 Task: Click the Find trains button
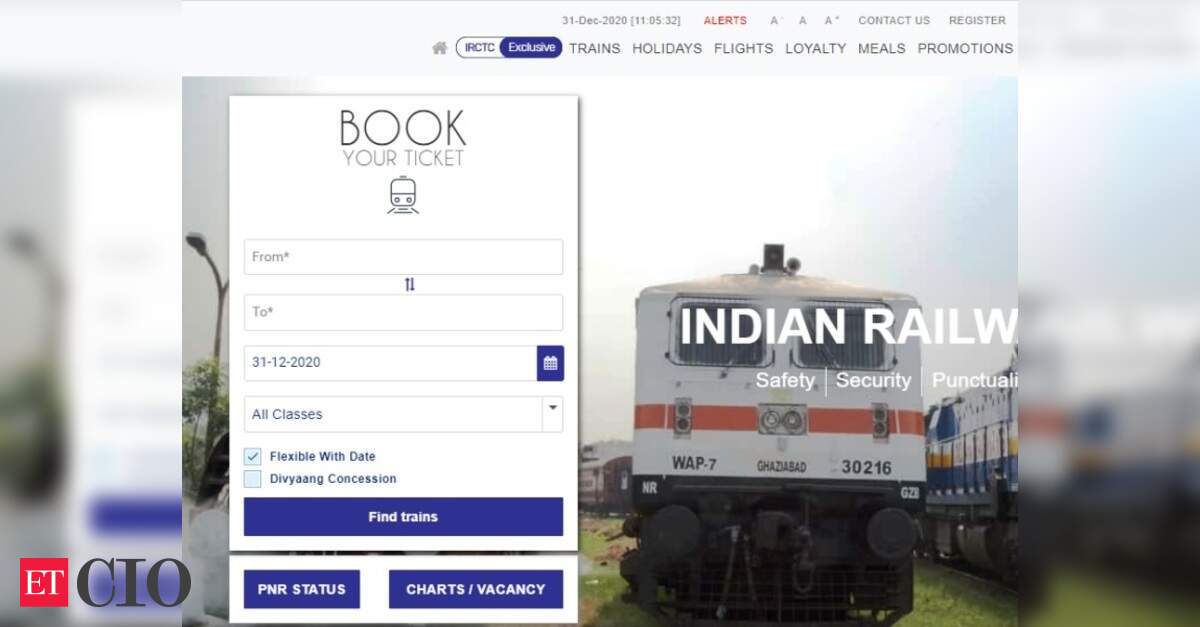(x=403, y=517)
